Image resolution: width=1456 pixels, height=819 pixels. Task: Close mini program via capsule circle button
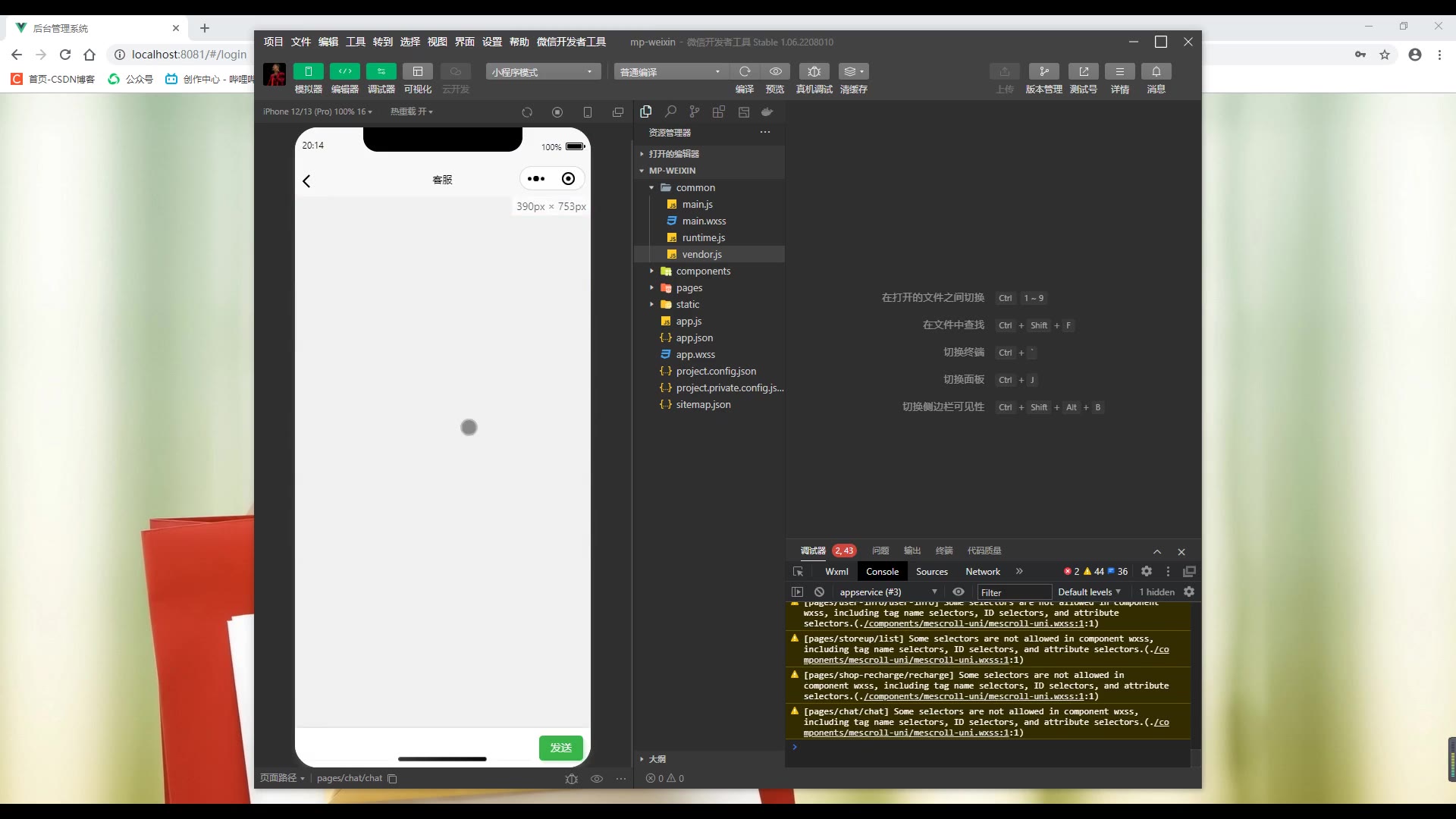568,179
